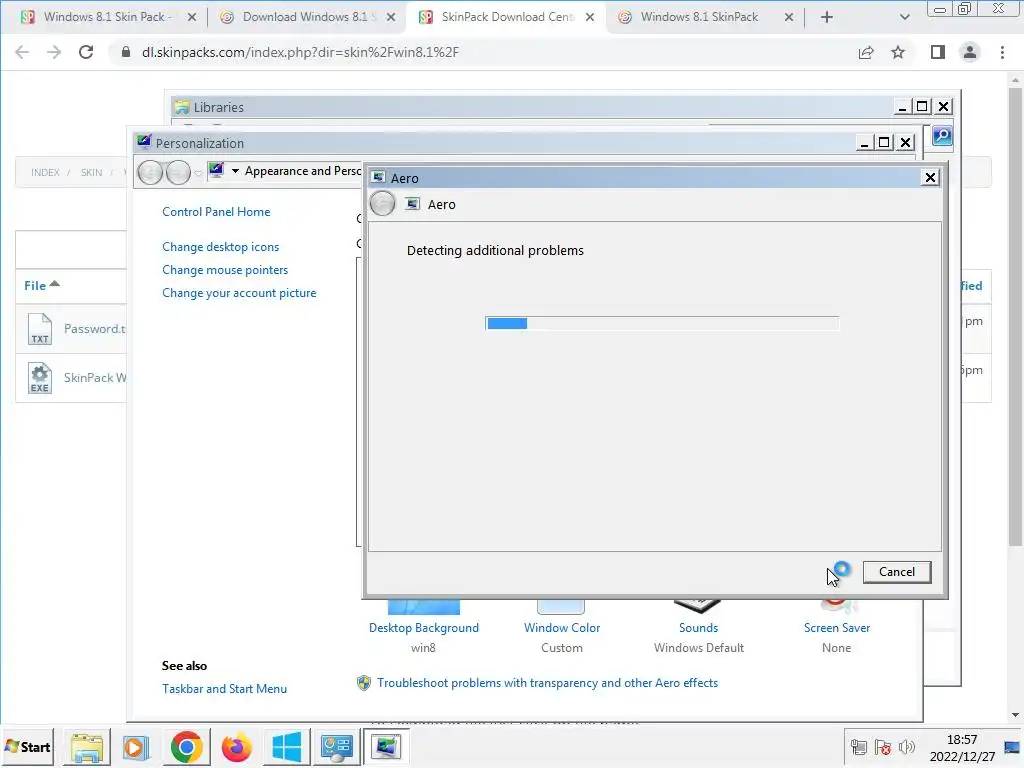Click the Aero troubleshooter progress bar
Viewport: 1024px width, 768px height.
(662, 323)
